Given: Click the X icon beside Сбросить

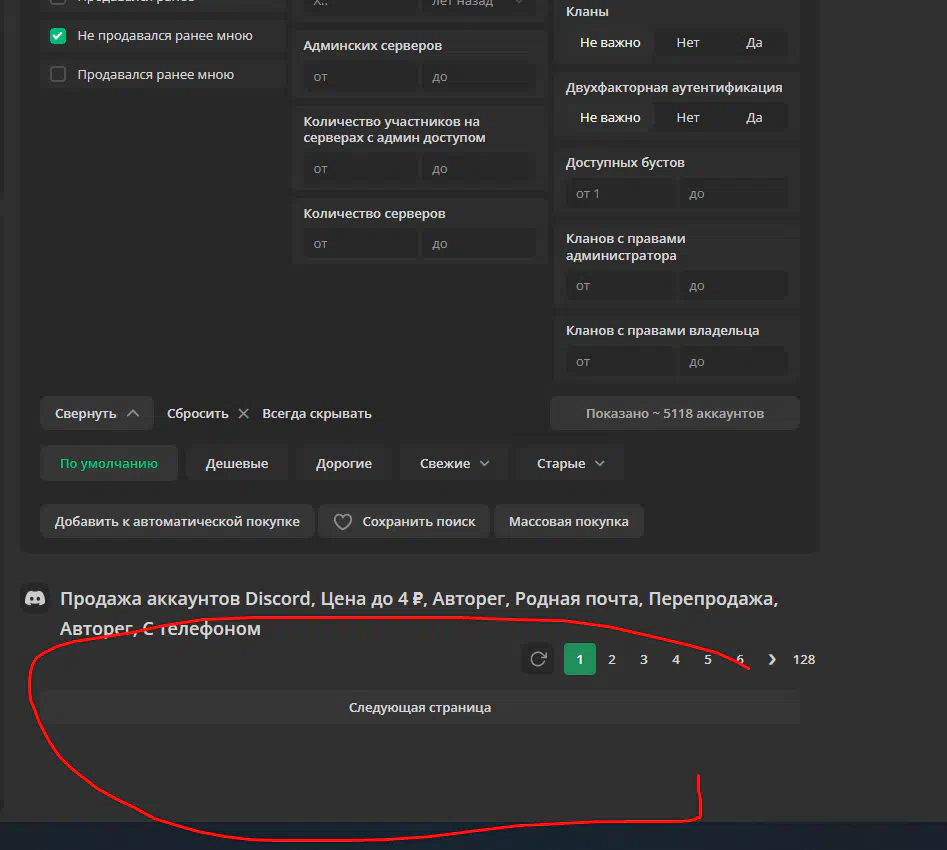Looking at the screenshot, I should click(243, 414).
